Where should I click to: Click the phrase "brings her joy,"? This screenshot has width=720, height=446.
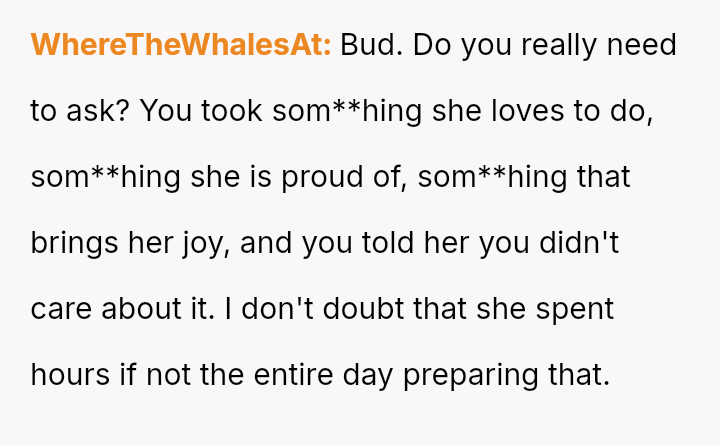(128, 243)
